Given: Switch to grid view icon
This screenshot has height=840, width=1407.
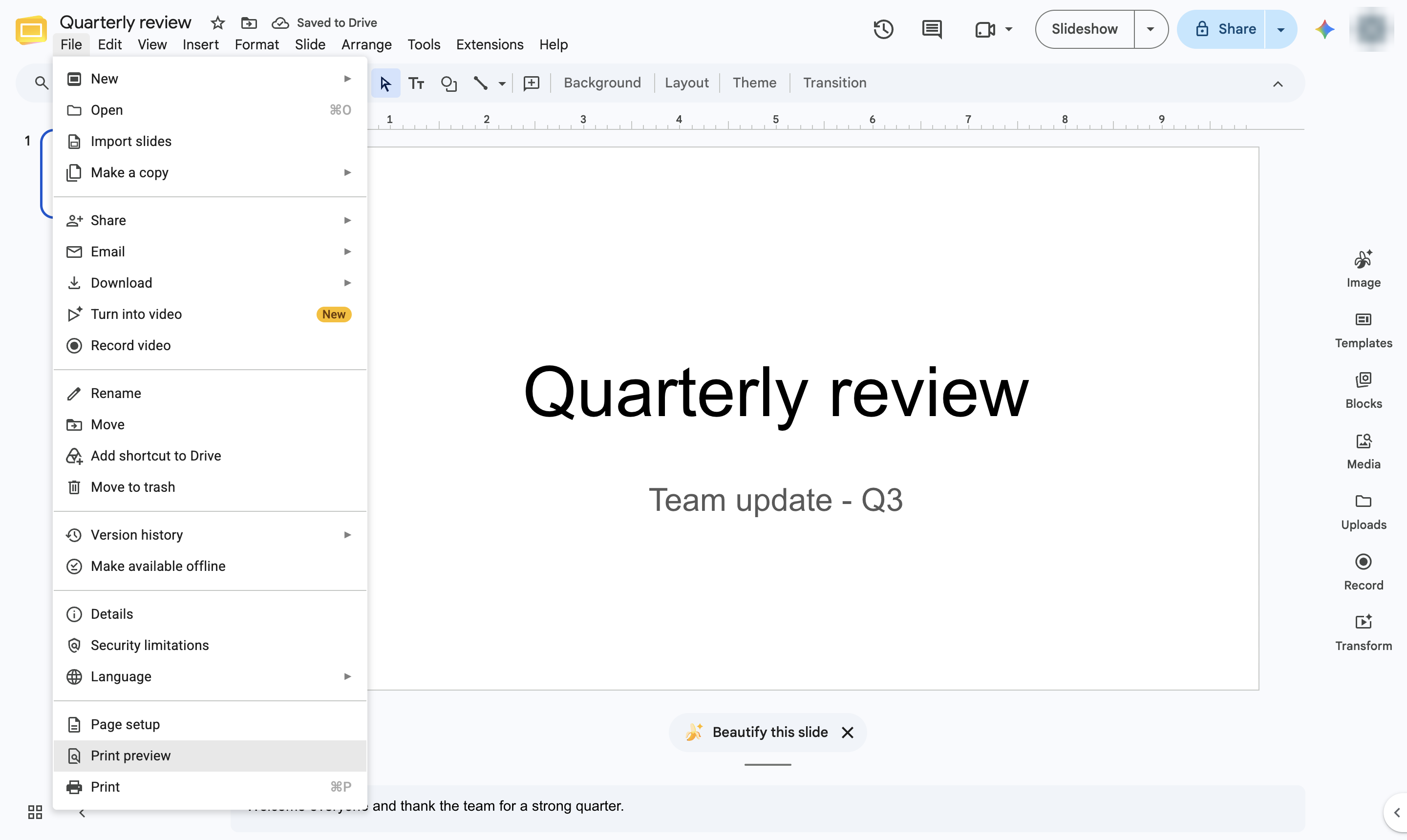Looking at the screenshot, I should coord(35,812).
